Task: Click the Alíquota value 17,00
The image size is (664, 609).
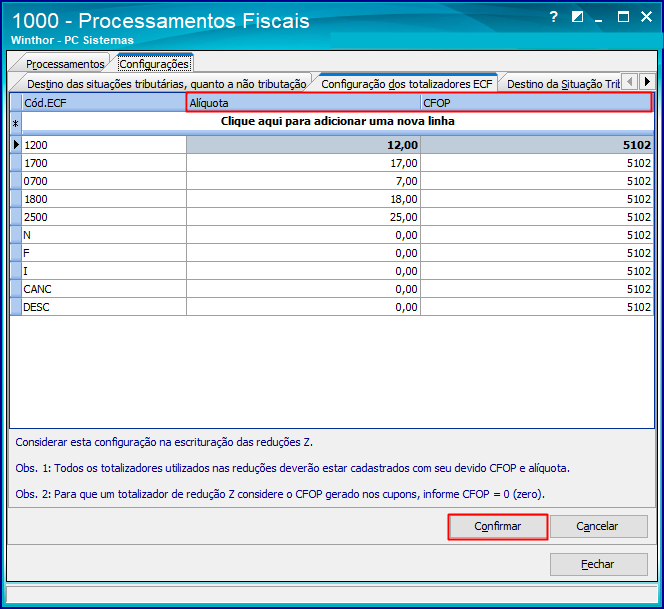Action: point(303,163)
